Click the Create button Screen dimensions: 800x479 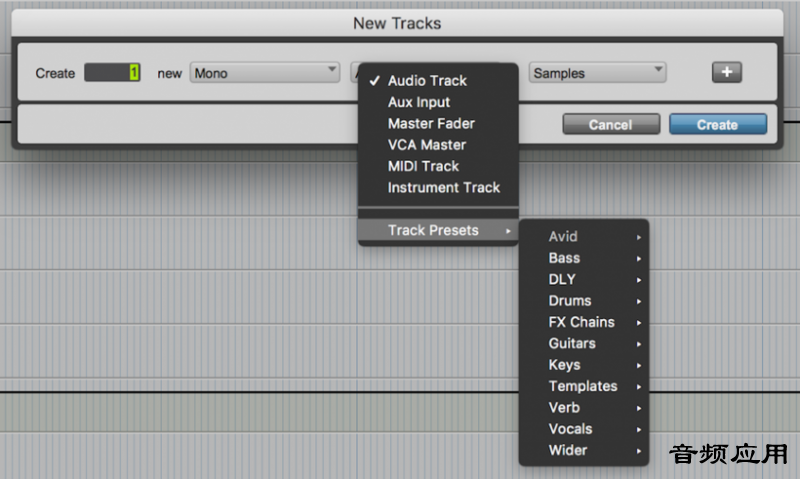718,124
